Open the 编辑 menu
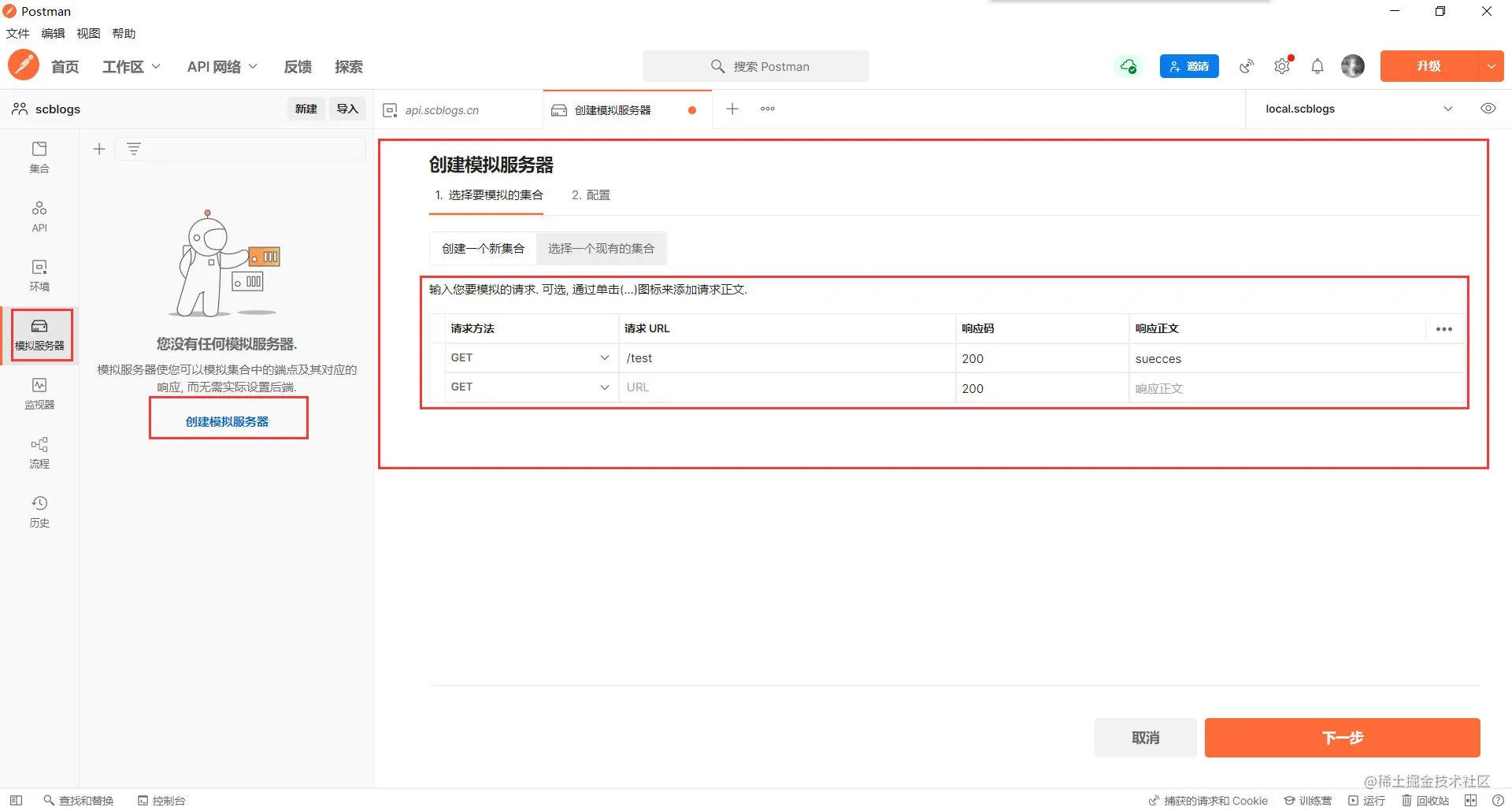 tap(53, 33)
